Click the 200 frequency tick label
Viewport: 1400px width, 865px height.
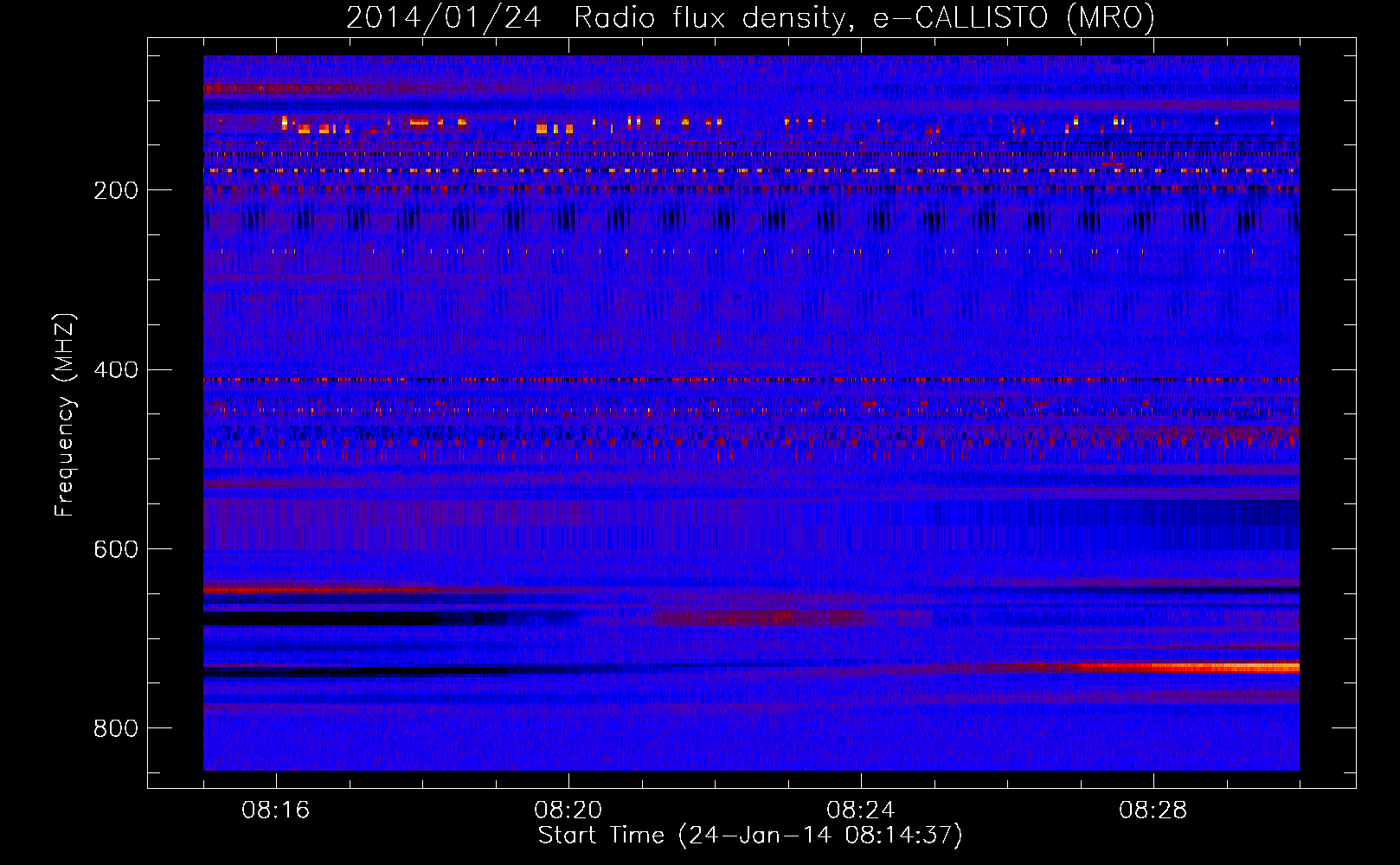tap(116, 190)
